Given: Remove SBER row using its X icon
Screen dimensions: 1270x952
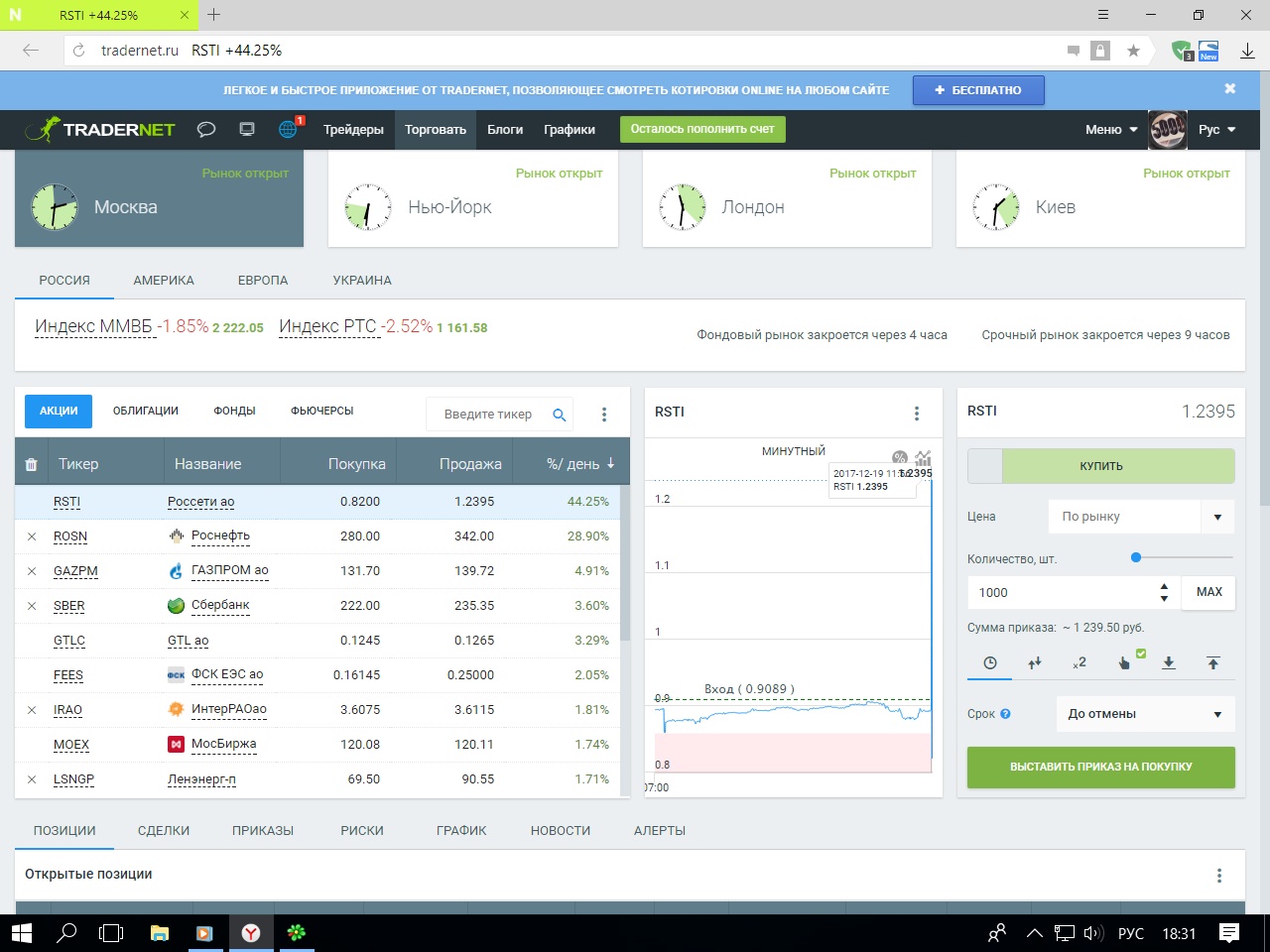Looking at the screenshot, I should pyautogui.click(x=32, y=606).
